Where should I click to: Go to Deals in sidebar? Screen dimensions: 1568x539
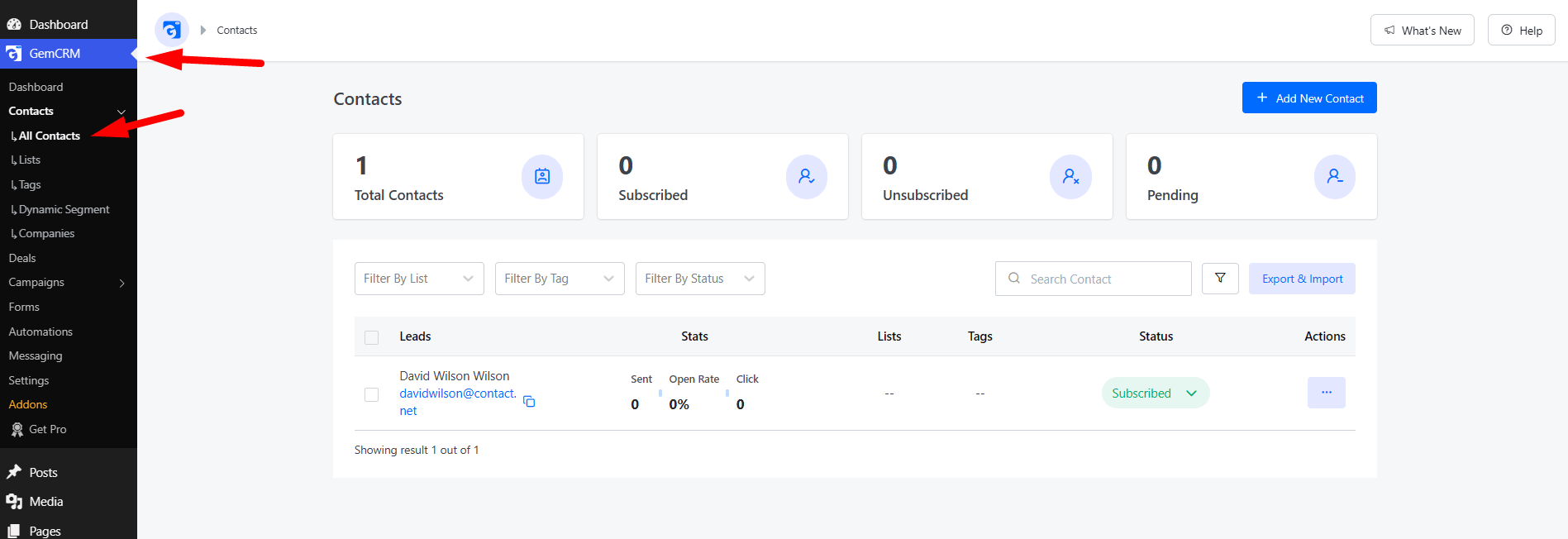tap(22, 258)
